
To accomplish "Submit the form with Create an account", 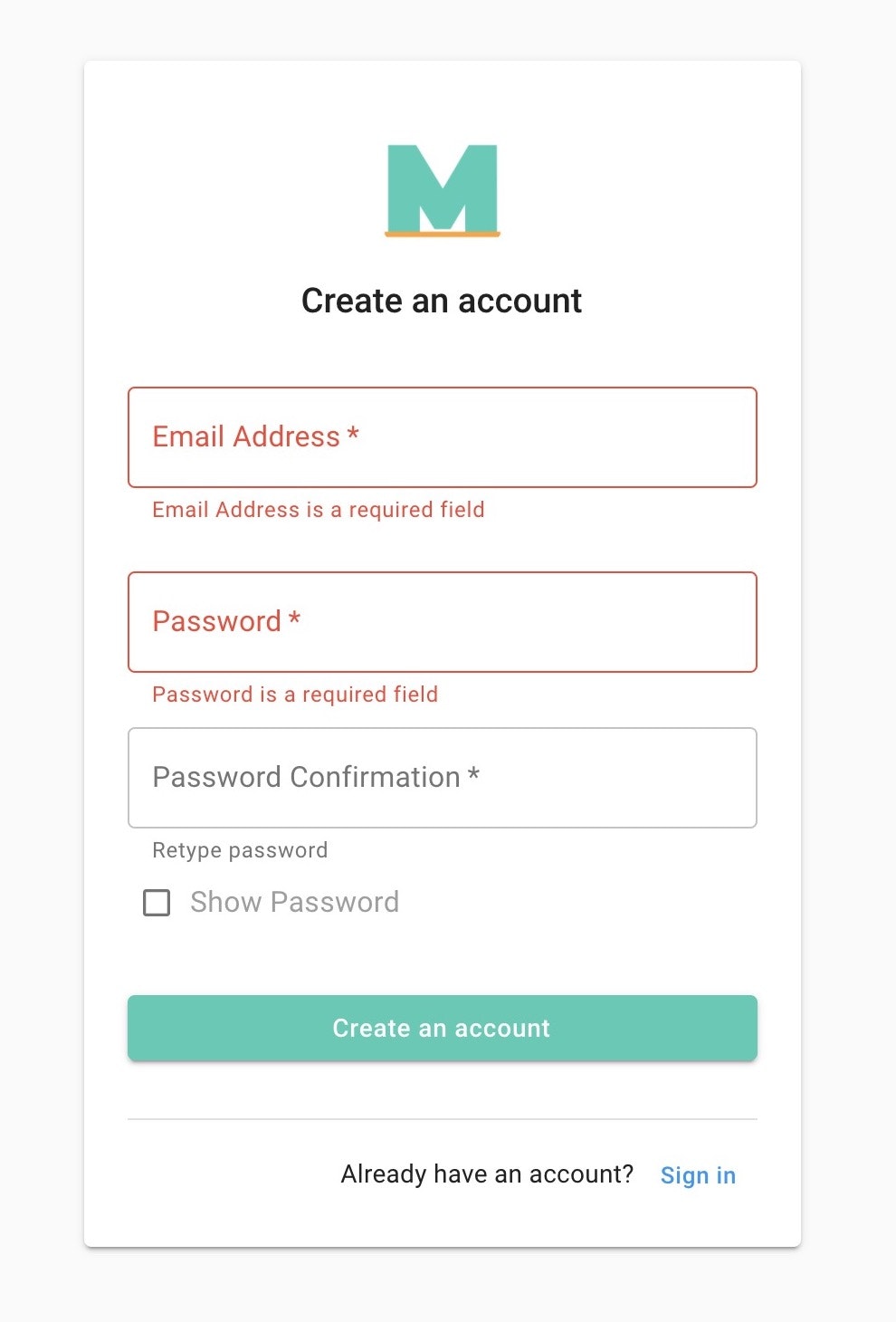I will point(442,1028).
